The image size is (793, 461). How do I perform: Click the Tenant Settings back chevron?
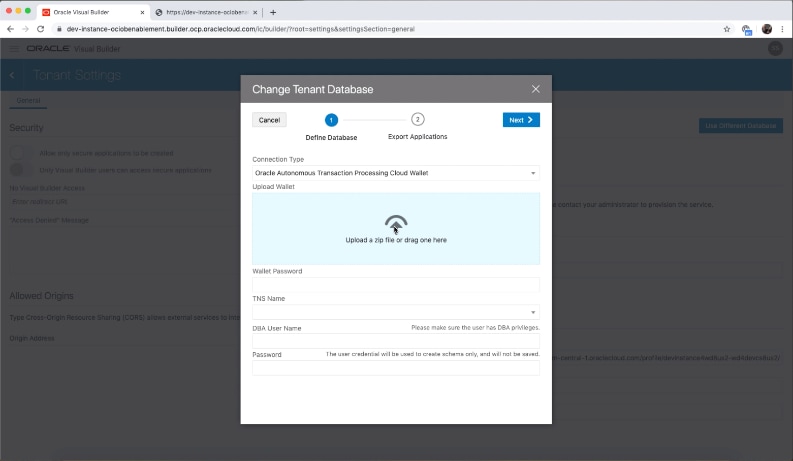click(x=12, y=75)
